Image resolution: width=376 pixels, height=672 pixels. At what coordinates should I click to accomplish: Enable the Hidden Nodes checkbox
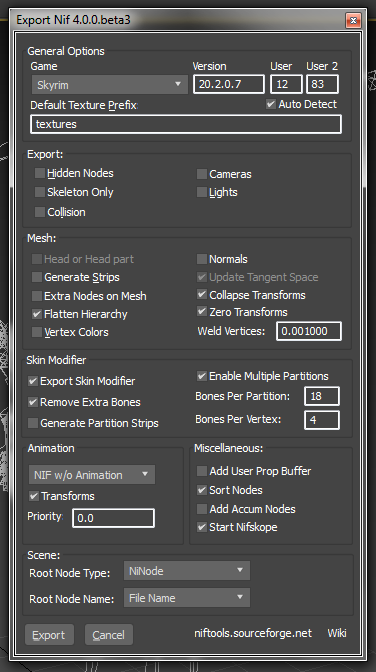pyautogui.click(x=40, y=173)
